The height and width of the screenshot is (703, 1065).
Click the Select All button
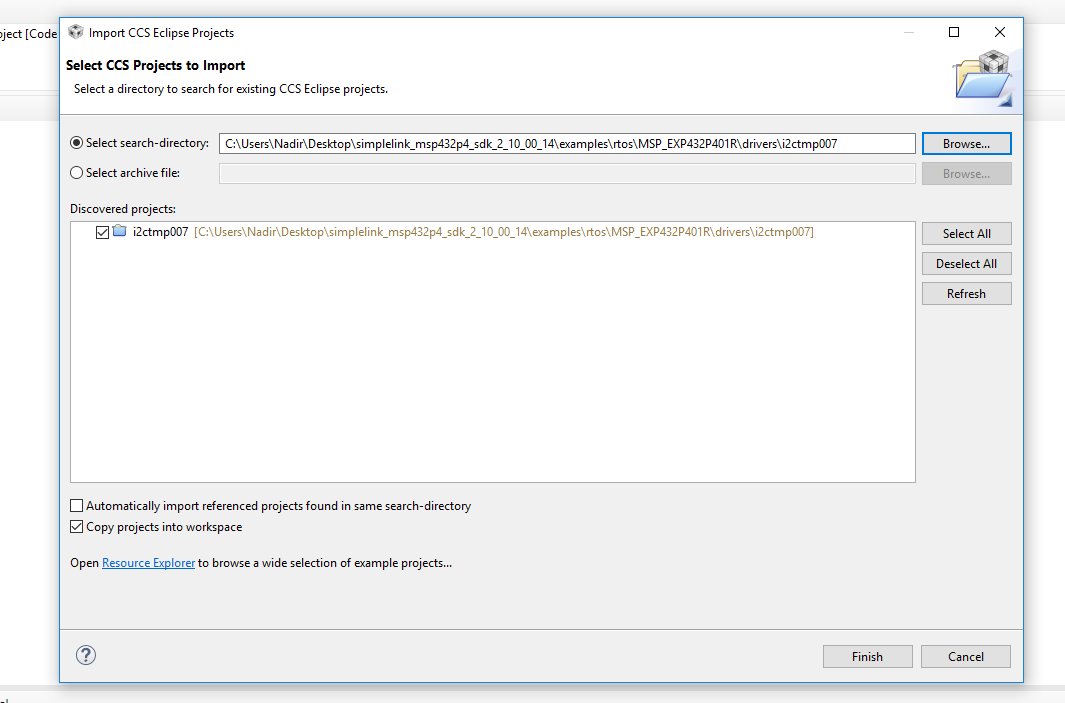coord(966,233)
